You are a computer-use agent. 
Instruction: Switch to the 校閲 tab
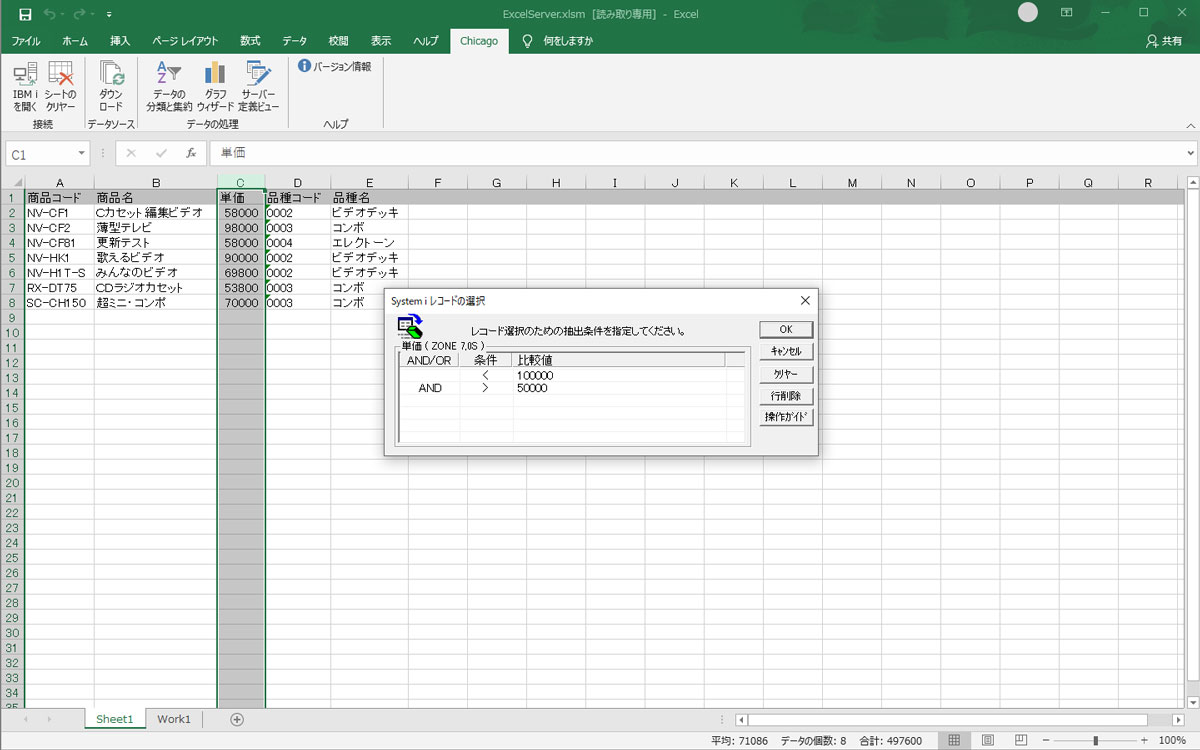(x=339, y=41)
